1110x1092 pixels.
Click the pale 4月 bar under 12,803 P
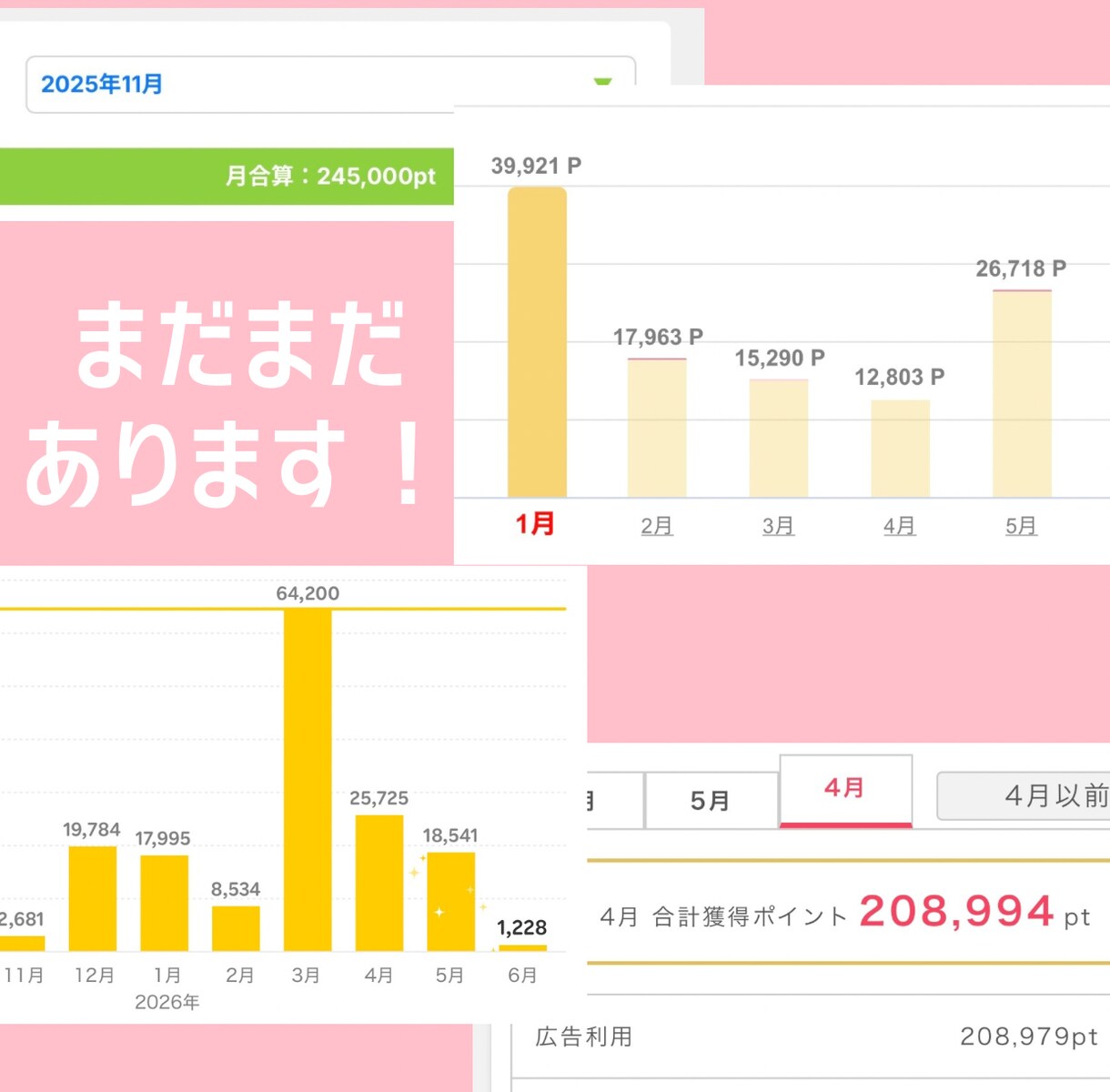pos(901,448)
